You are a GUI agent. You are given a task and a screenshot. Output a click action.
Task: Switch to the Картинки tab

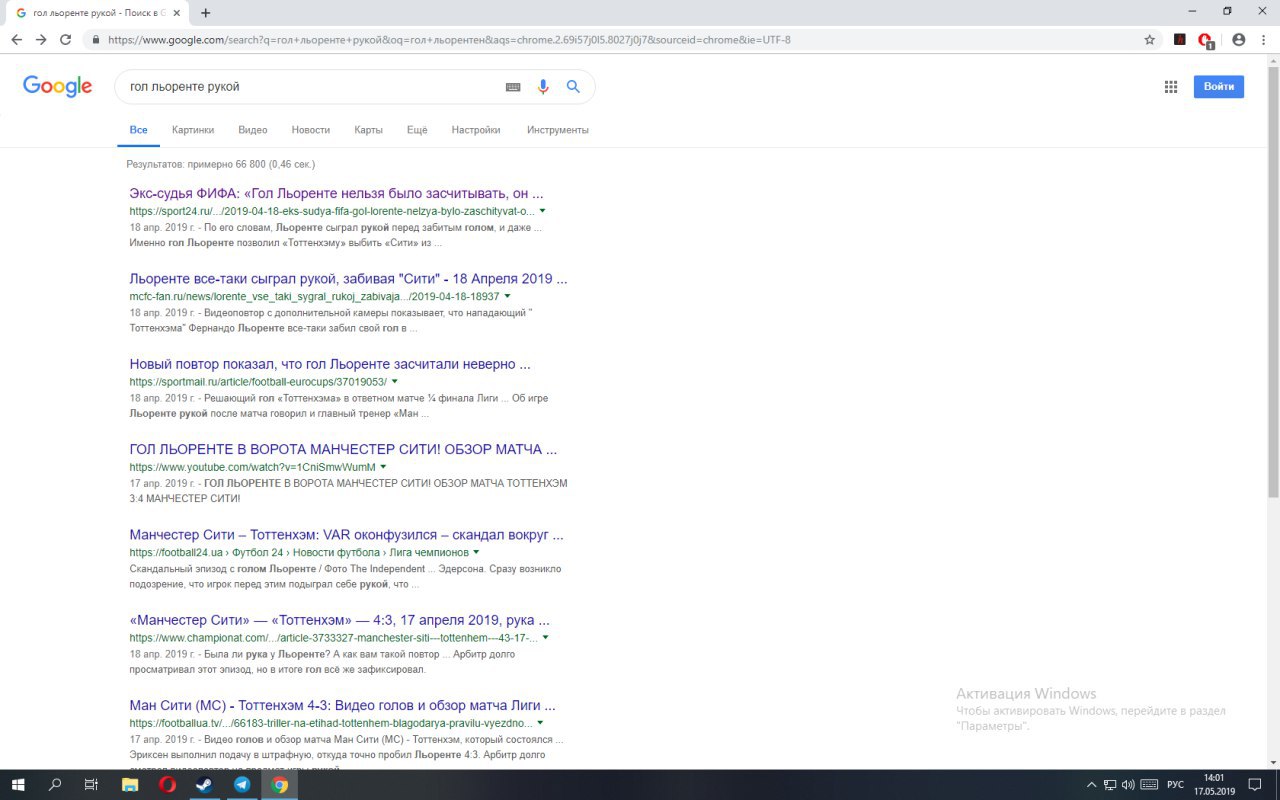tap(193, 130)
